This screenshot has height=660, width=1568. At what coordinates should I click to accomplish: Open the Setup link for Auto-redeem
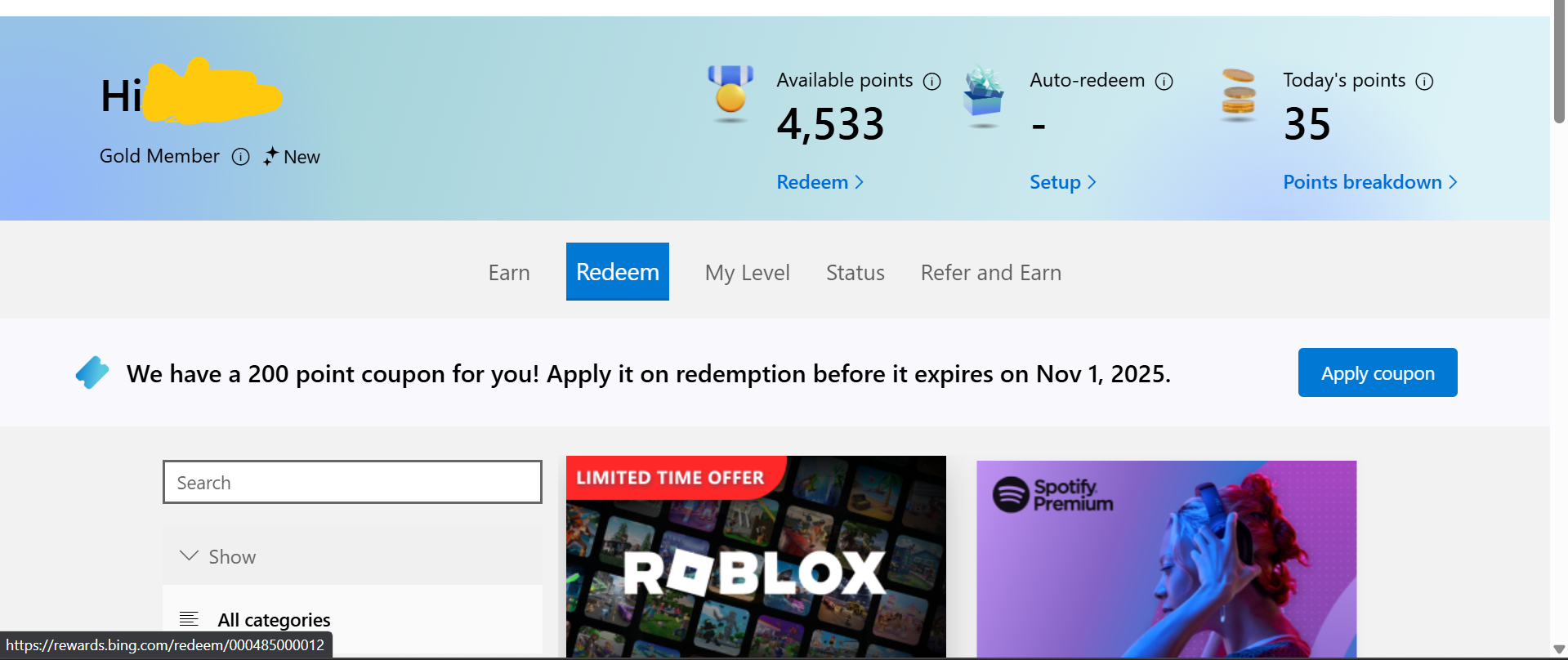(x=1062, y=182)
